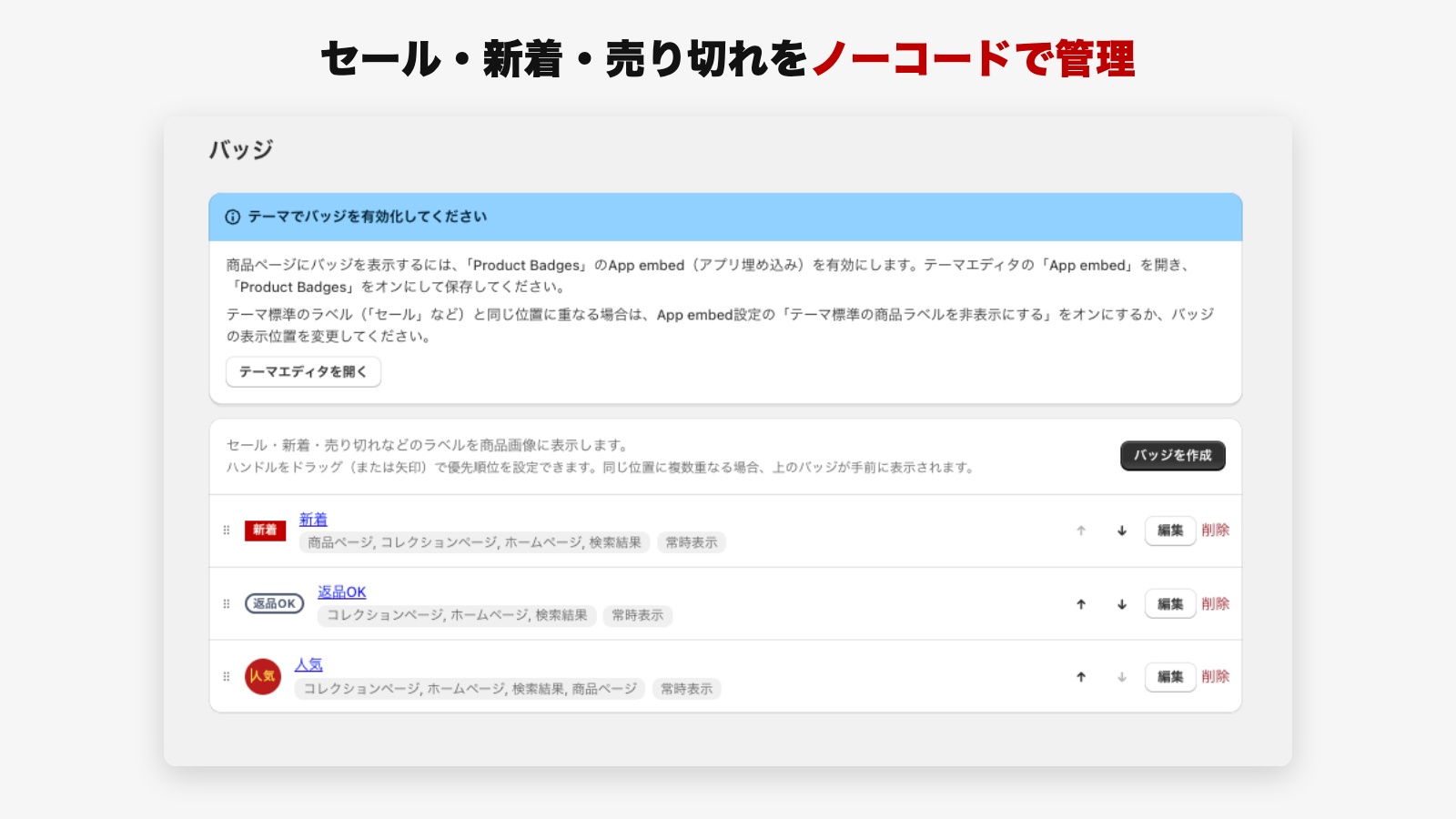Click the 常時表示 tag in the 人気 row
Screen dimensions: 1456x819
687,689
